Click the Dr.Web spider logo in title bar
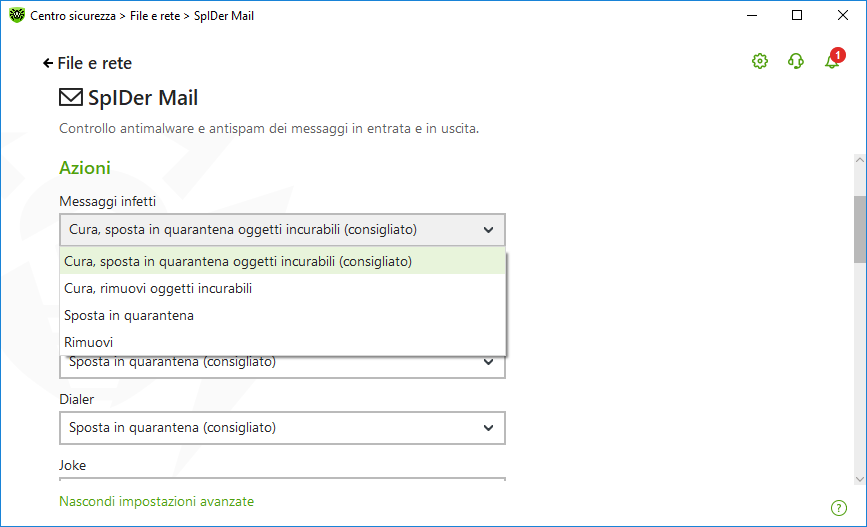The image size is (867, 527). 16,16
